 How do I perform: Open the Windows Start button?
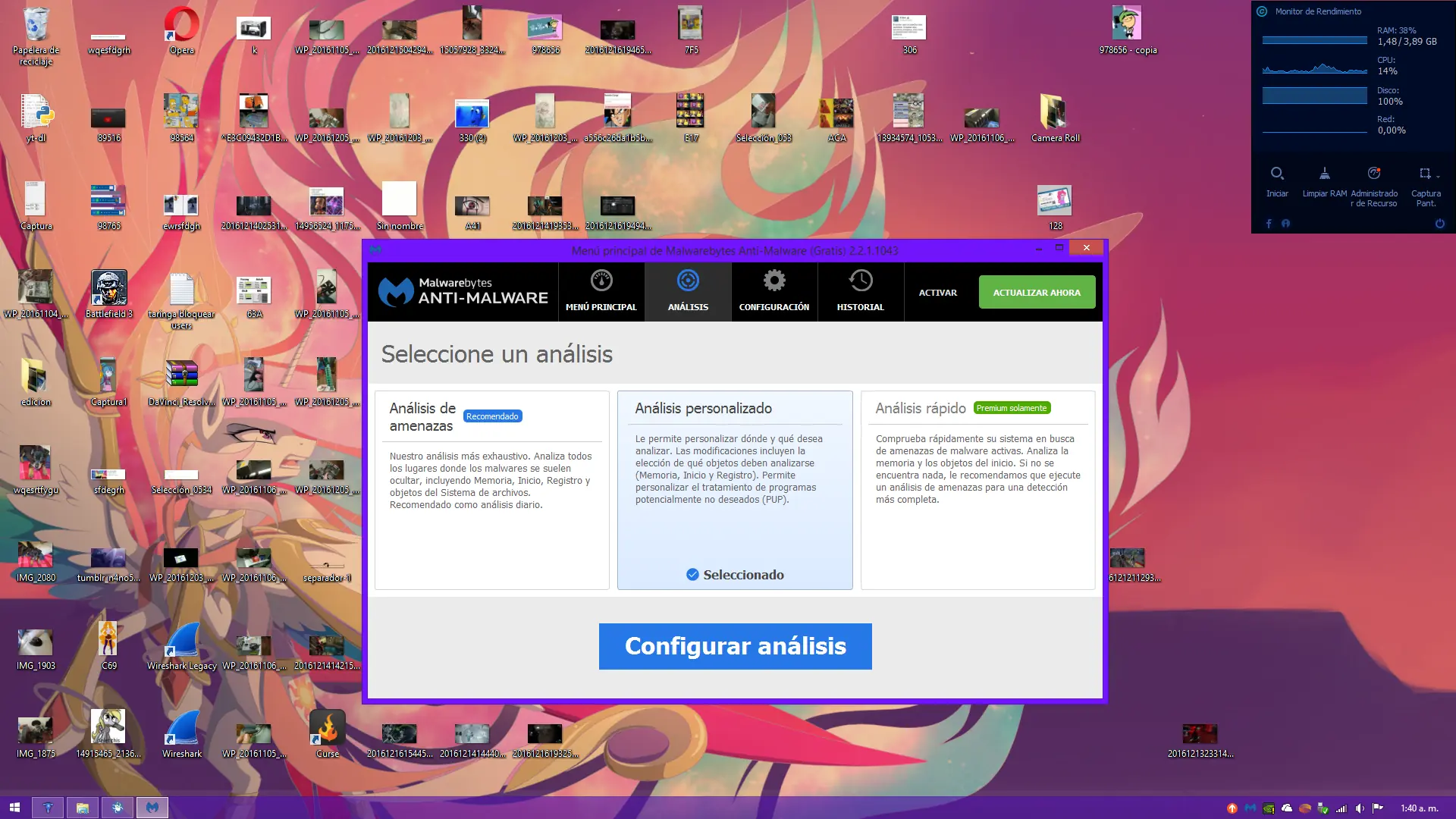pos(14,808)
